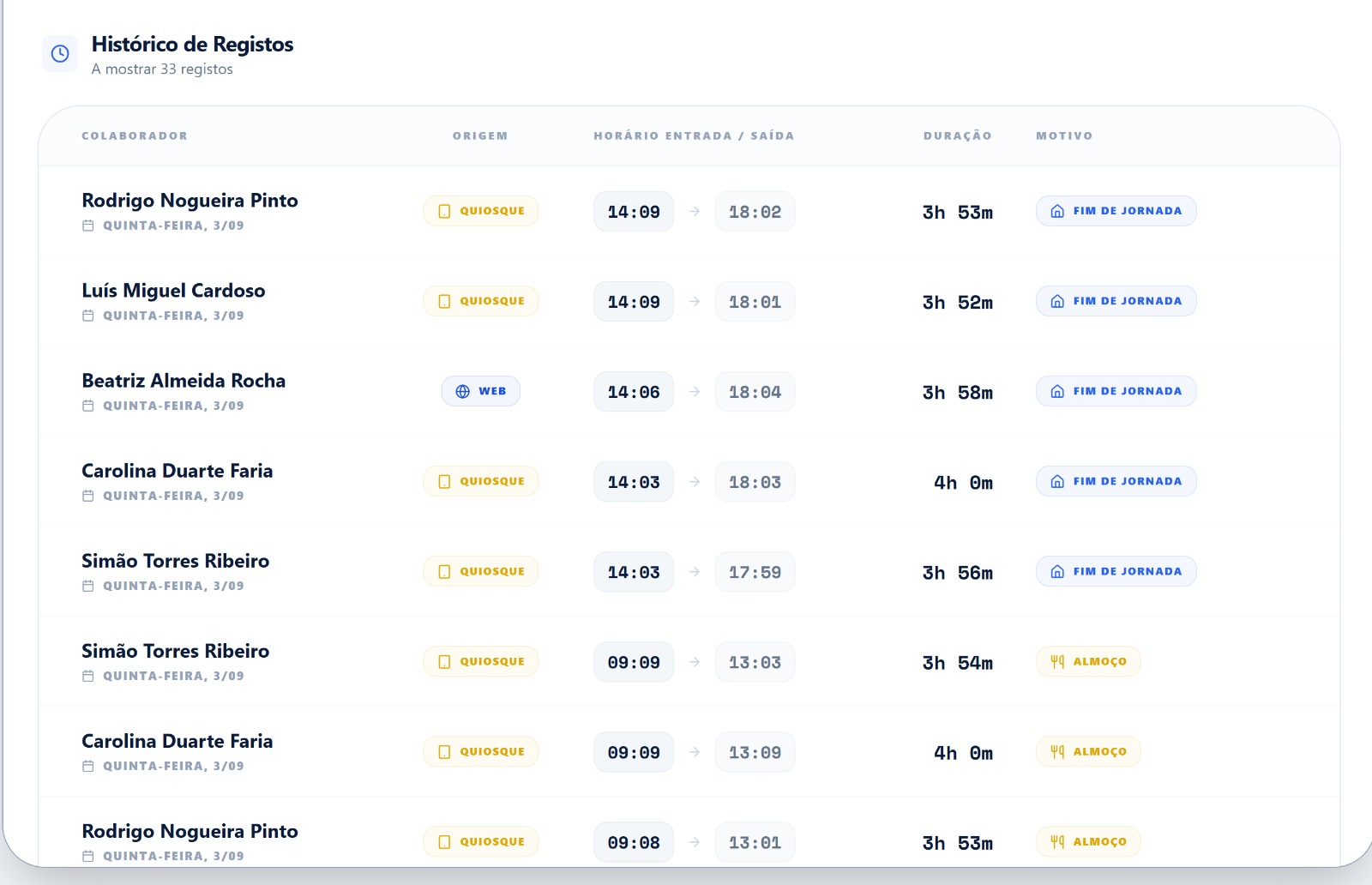
Task: Click the A mostrar 33 registos subtitle
Action: pos(162,69)
